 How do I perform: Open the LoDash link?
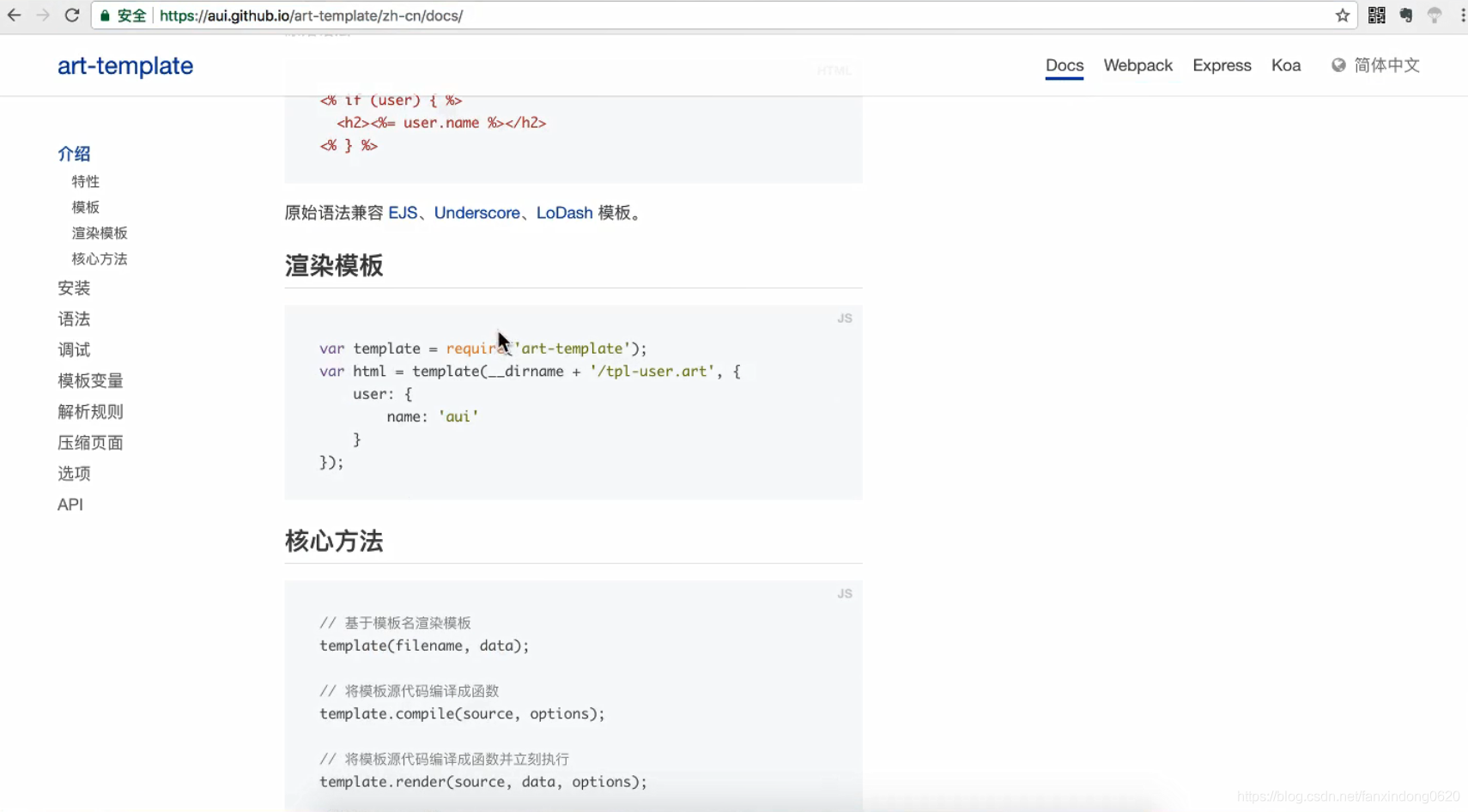tap(563, 213)
